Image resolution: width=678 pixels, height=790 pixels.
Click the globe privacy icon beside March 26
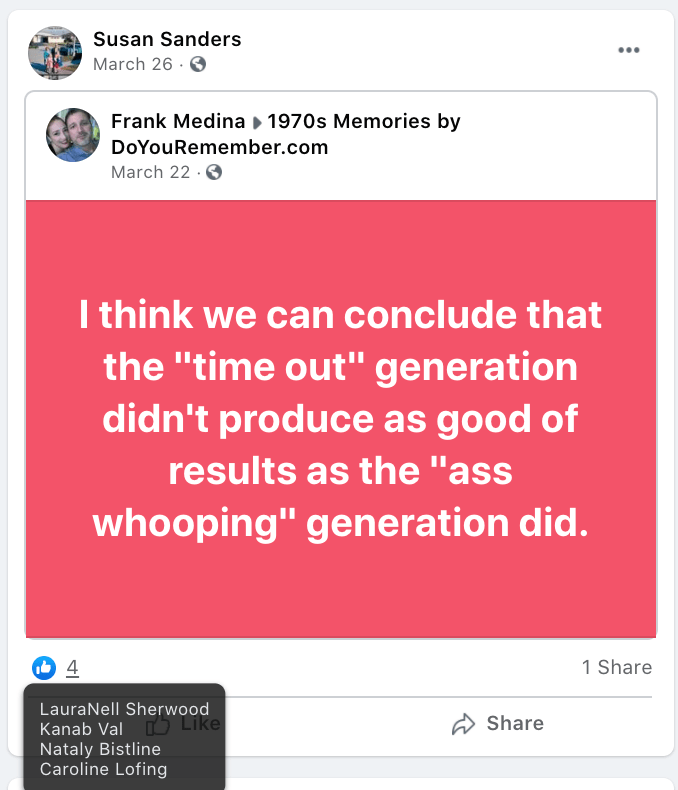pos(198,64)
